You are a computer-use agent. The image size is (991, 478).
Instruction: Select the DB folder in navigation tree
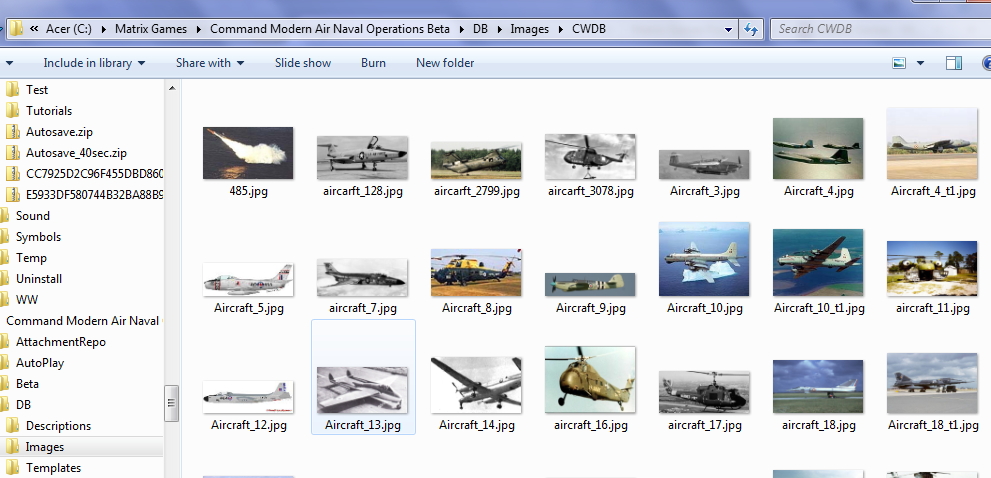pyautogui.click(x=23, y=405)
